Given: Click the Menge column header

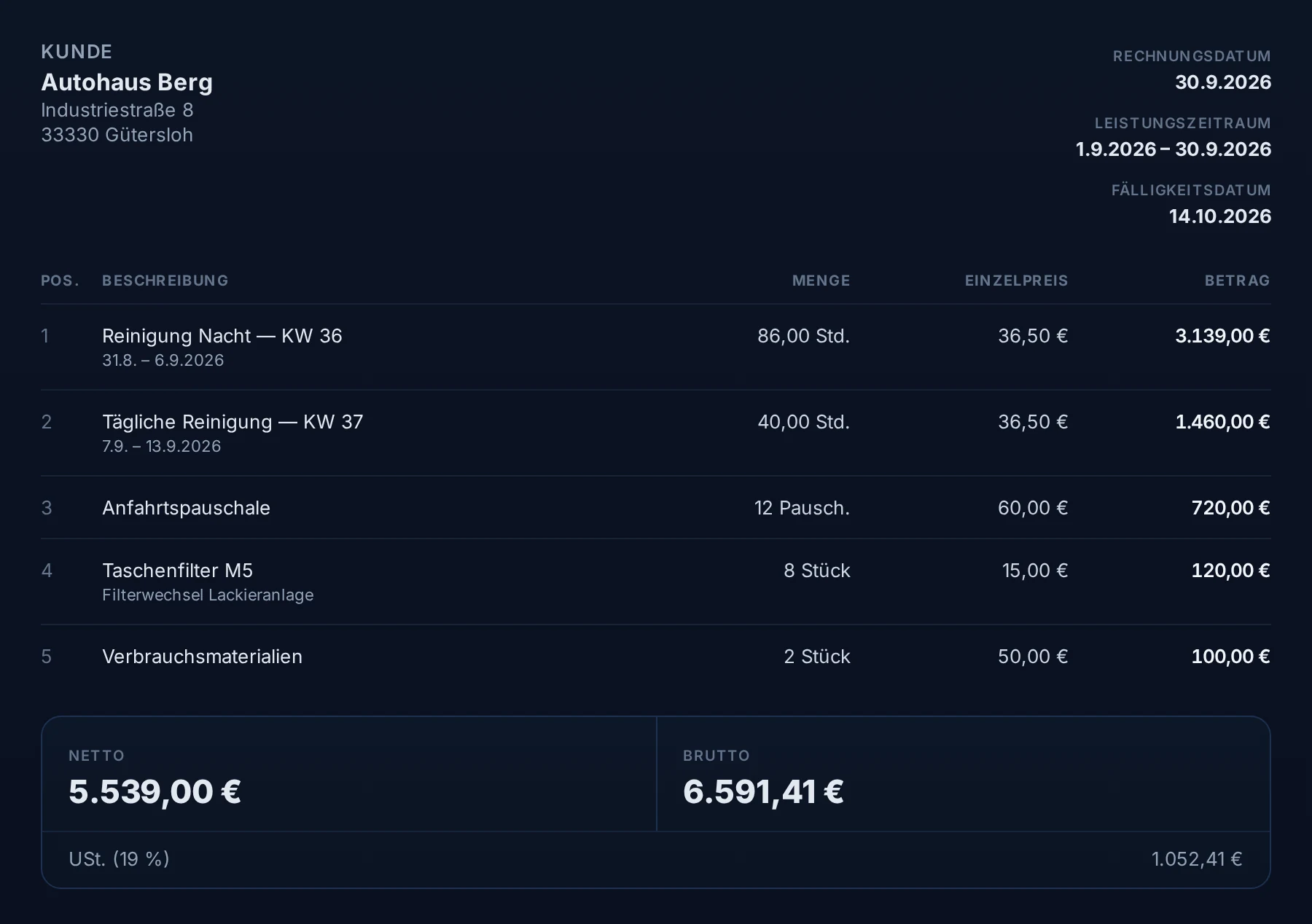Looking at the screenshot, I should [821, 281].
